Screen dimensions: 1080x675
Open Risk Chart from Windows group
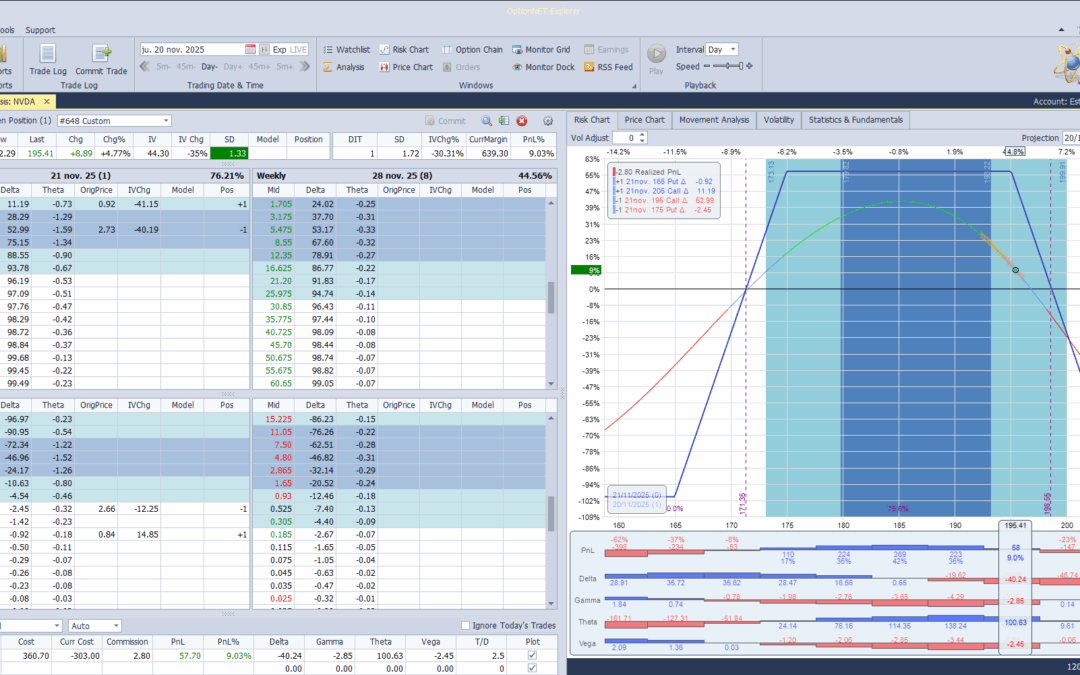[404, 50]
